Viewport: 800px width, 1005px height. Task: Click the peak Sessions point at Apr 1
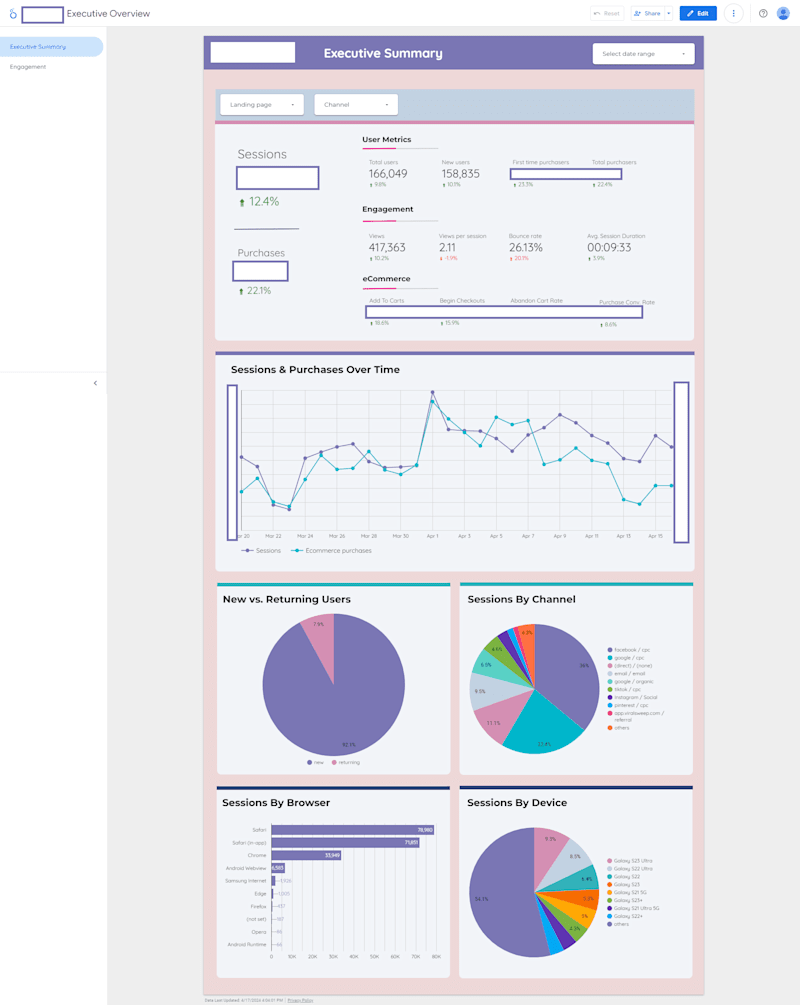click(x=432, y=392)
